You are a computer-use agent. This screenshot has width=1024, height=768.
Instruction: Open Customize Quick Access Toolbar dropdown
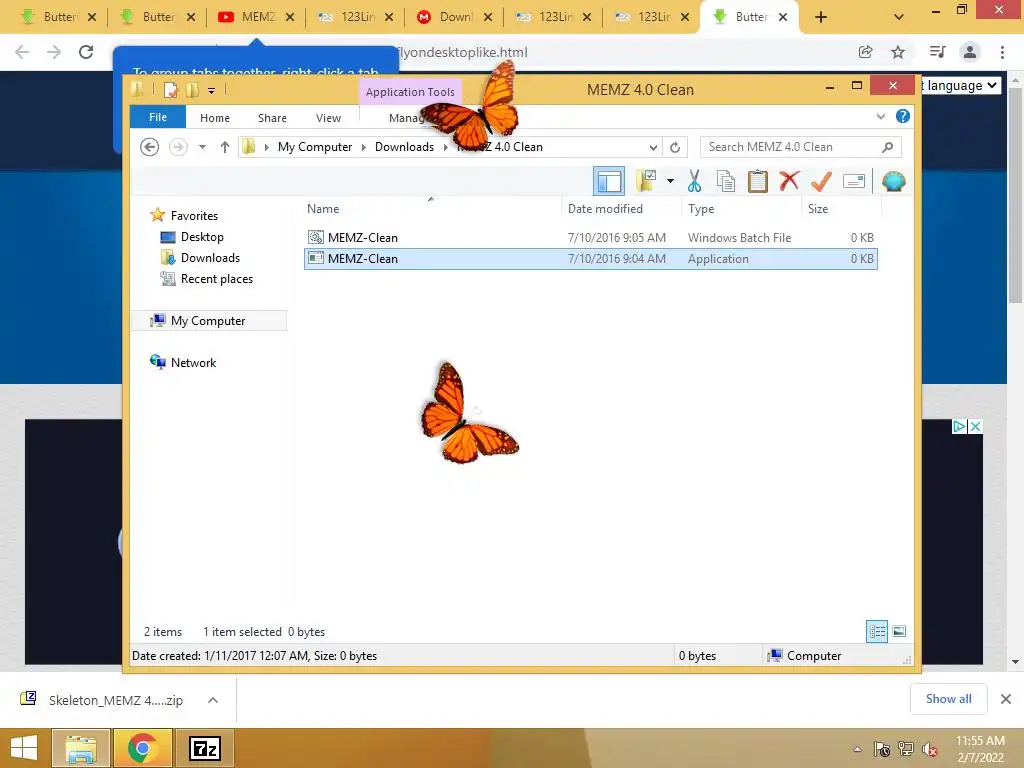[212, 91]
